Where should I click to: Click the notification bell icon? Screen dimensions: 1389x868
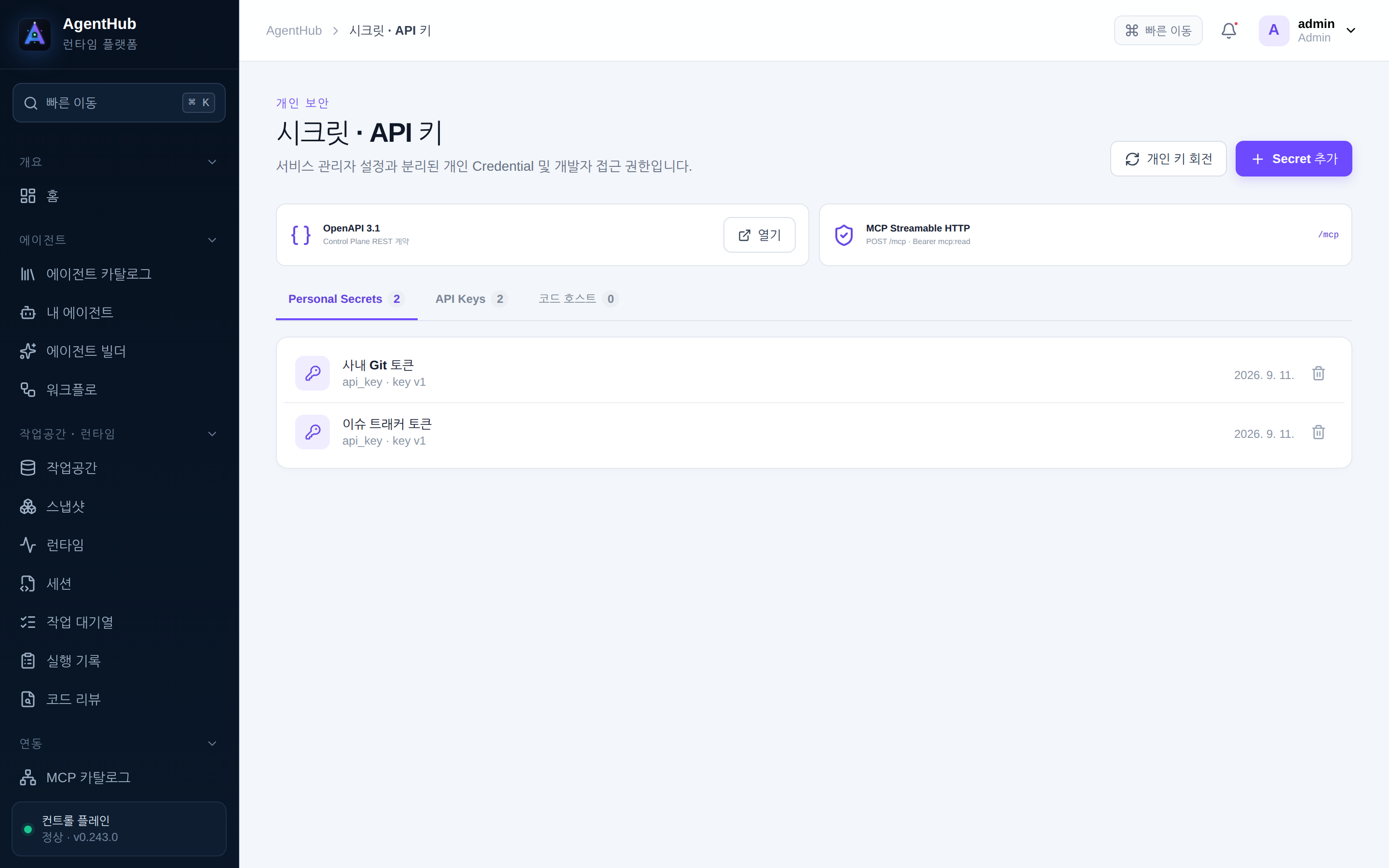click(1228, 30)
